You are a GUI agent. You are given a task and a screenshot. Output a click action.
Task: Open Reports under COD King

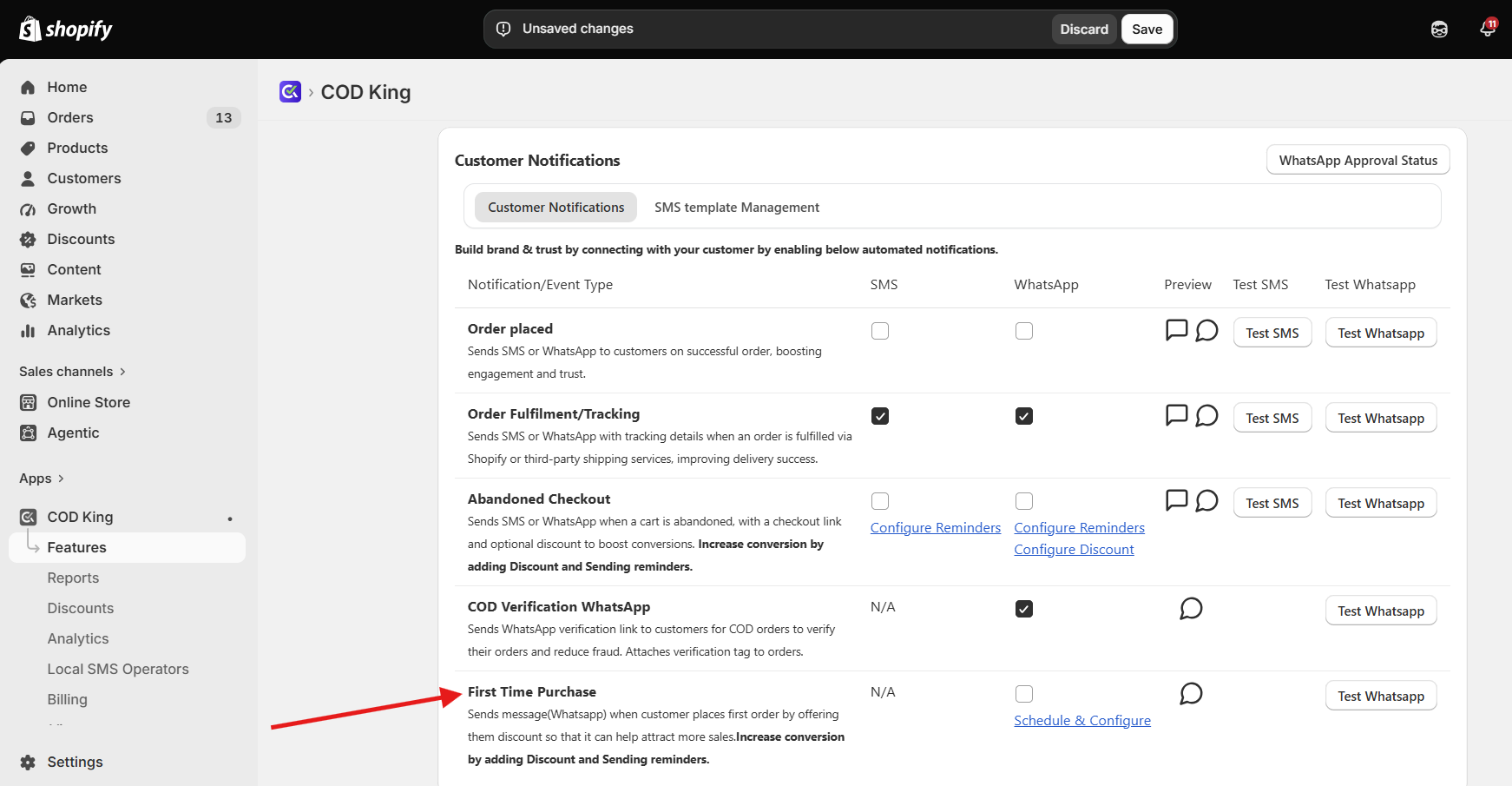[x=73, y=578]
